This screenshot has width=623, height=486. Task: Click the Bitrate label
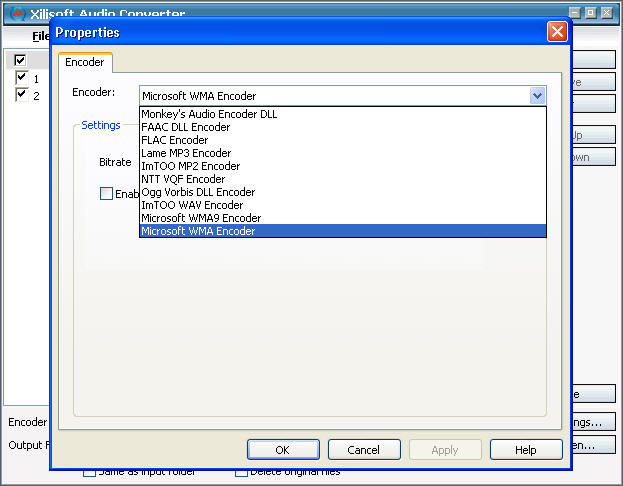115,162
